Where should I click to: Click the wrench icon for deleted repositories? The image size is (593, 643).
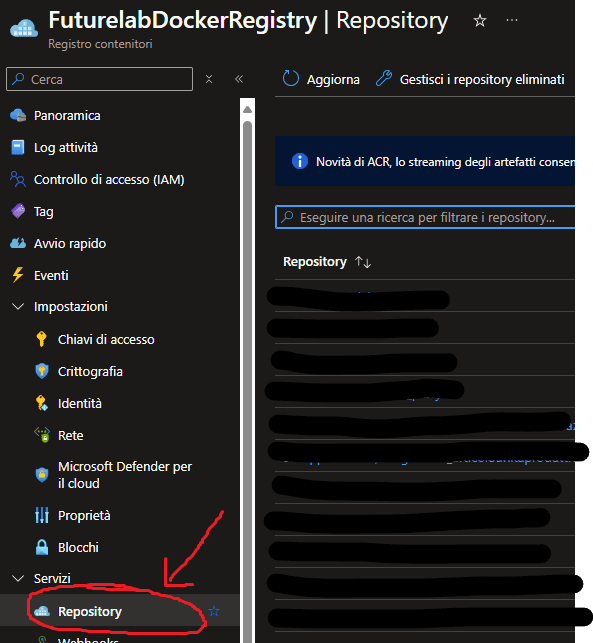tap(384, 78)
